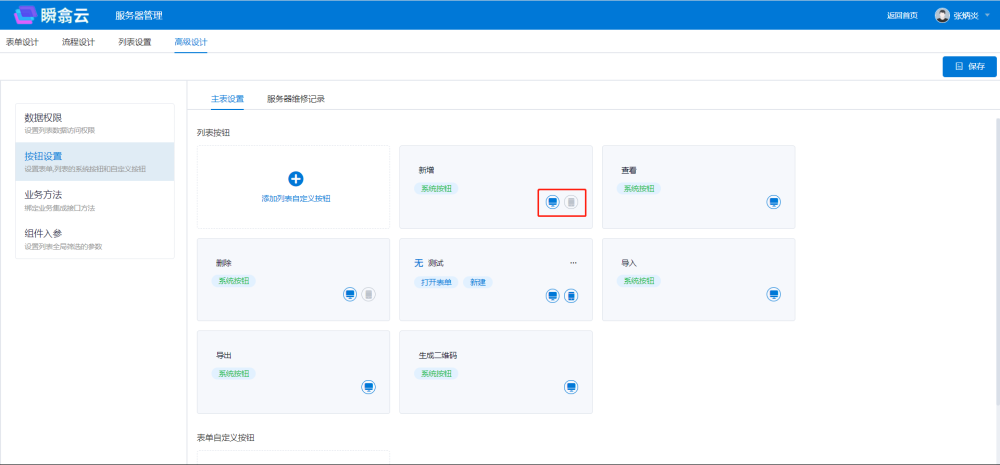Toggle mobile display icon on 删除 card
This screenshot has height=465, width=1000.
(368, 295)
